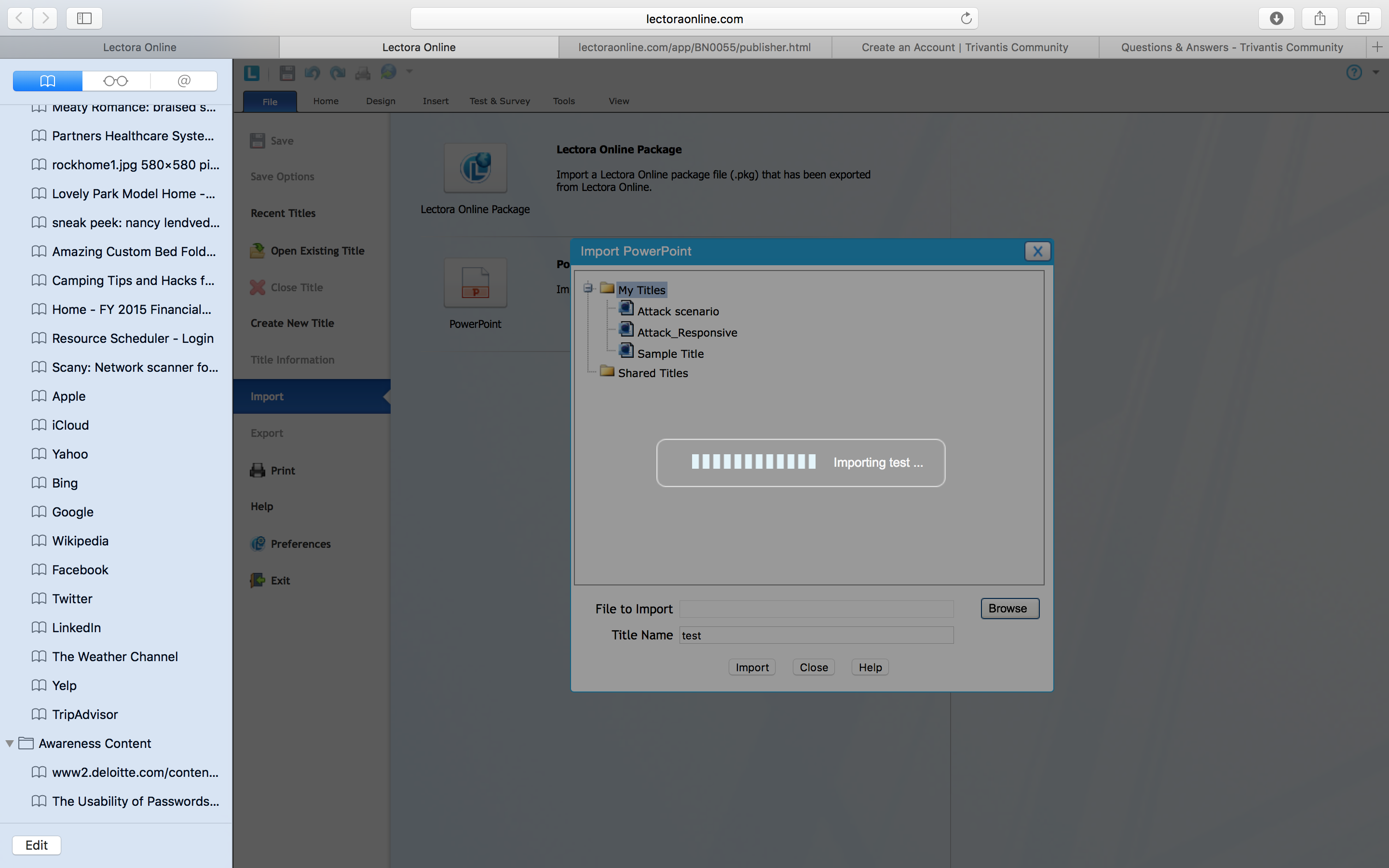This screenshot has width=1389, height=868.
Task: Click the Lectora help question mark icon
Action: pyautogui.click(x=1354, y=72)
